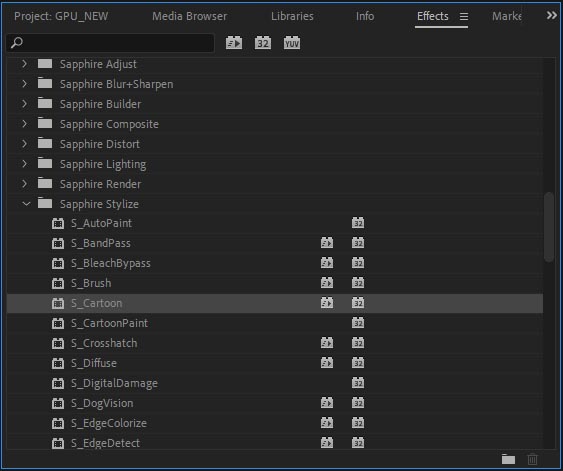
Task: Switch to the Markers tab
Action: click(507, 16)
